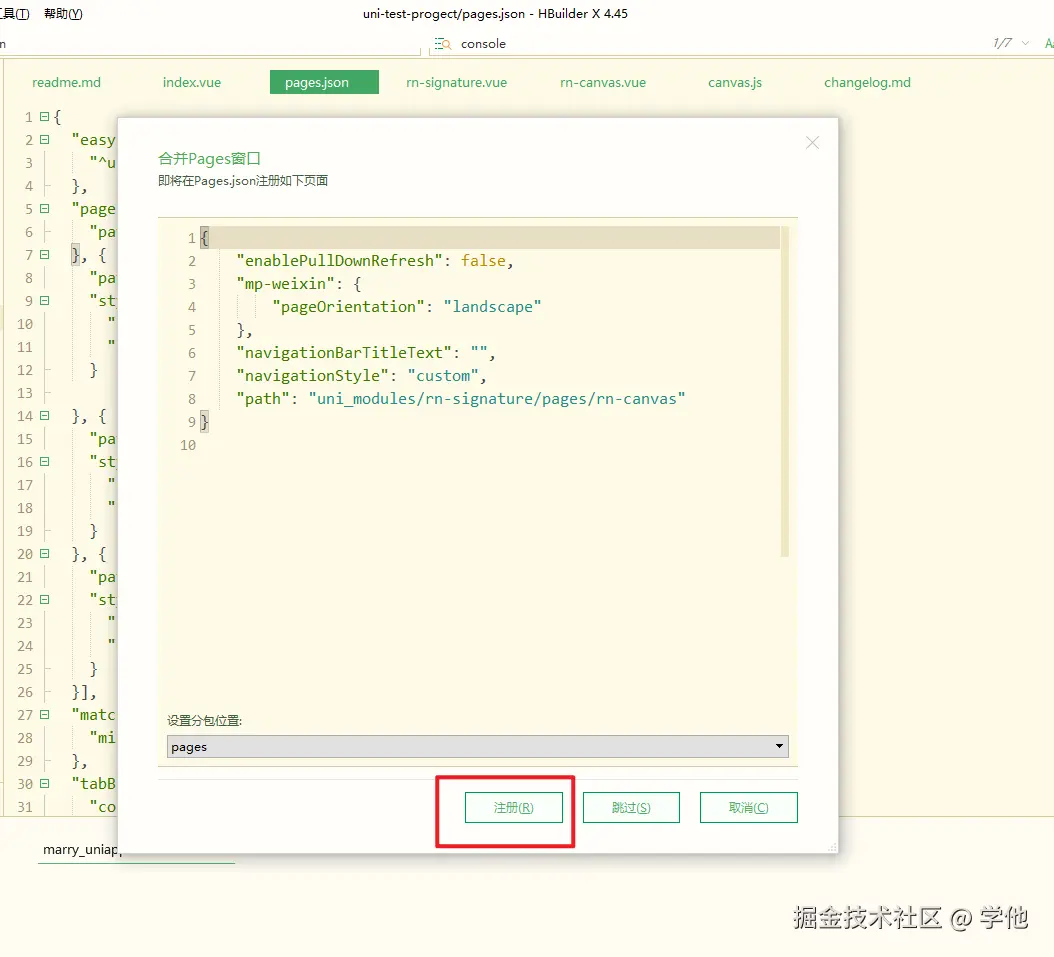
Task: Click the marry_uniapp terminal tab
Action: pos(81,849)
